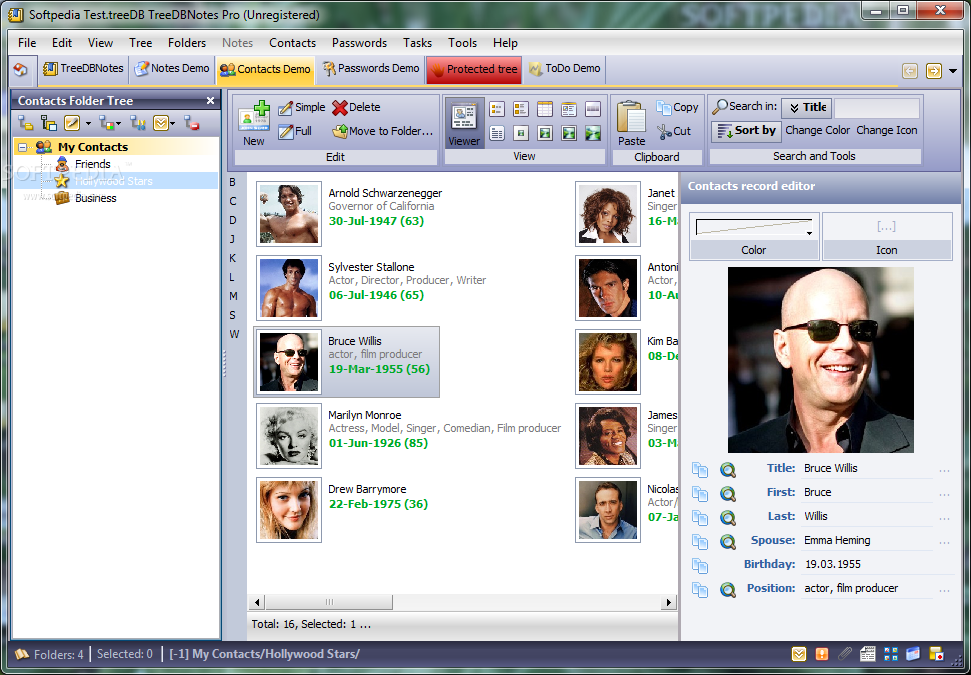Click the orange alert icon in status bar
Image resolution: width=971 pixels, height=675 pixels.
tap(822, 654)
